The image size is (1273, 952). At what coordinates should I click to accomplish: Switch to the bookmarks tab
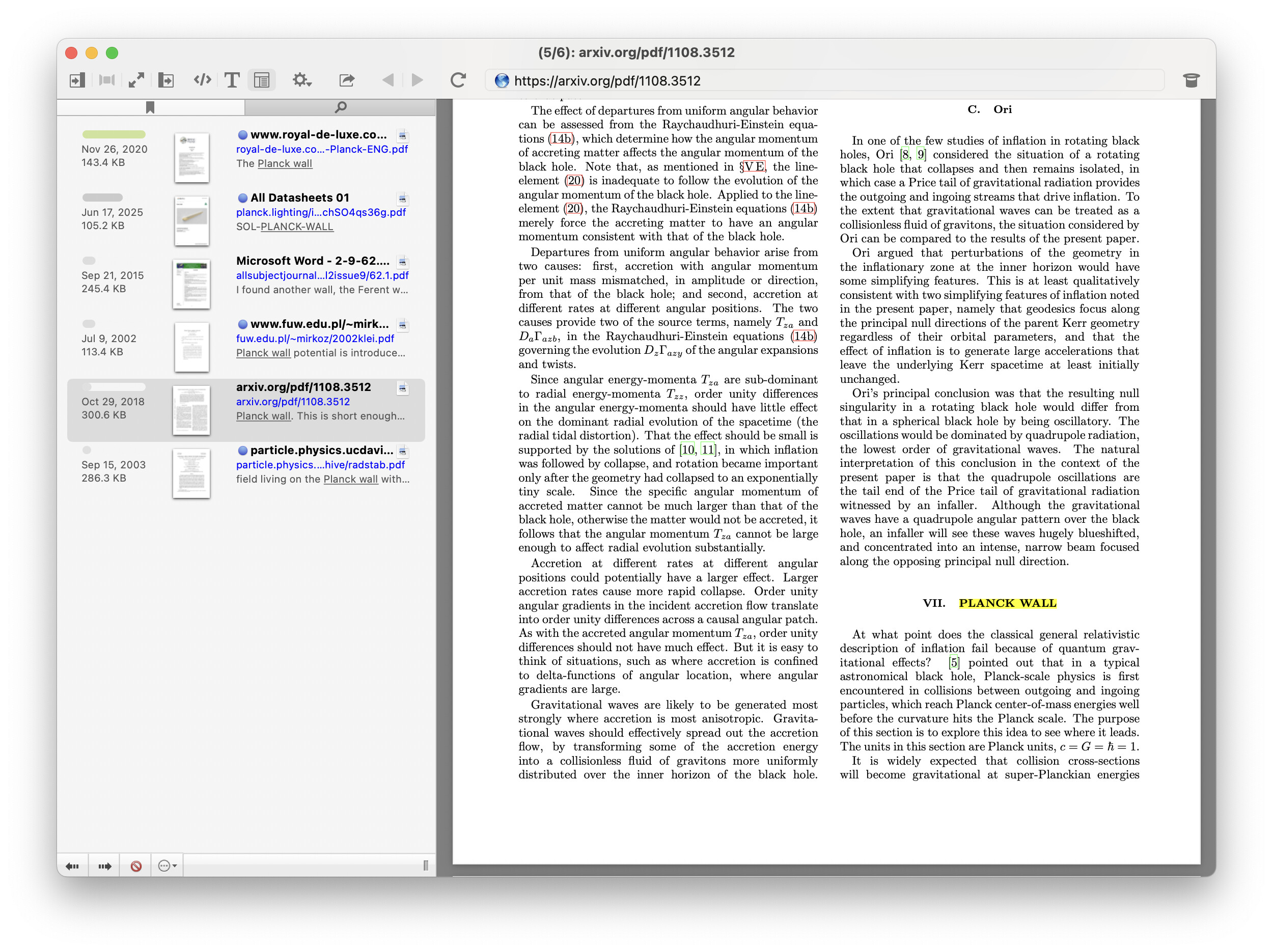point(150,107)
